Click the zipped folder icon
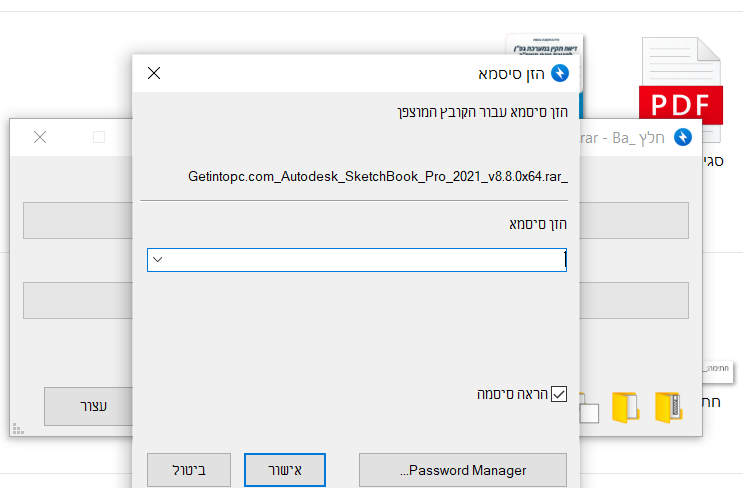743x488 pixels. 669,407
